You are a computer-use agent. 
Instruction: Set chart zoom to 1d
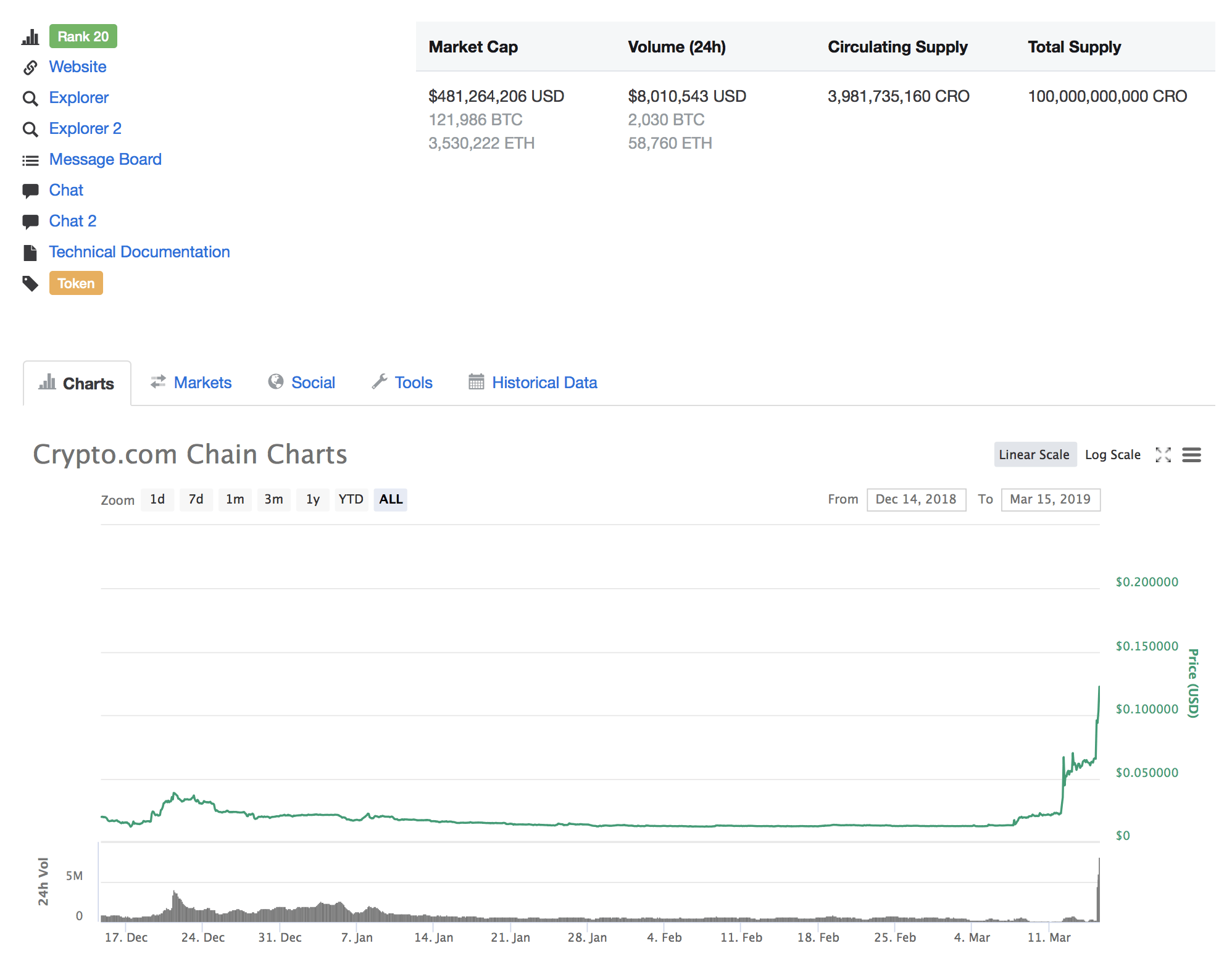pos(157,499)
